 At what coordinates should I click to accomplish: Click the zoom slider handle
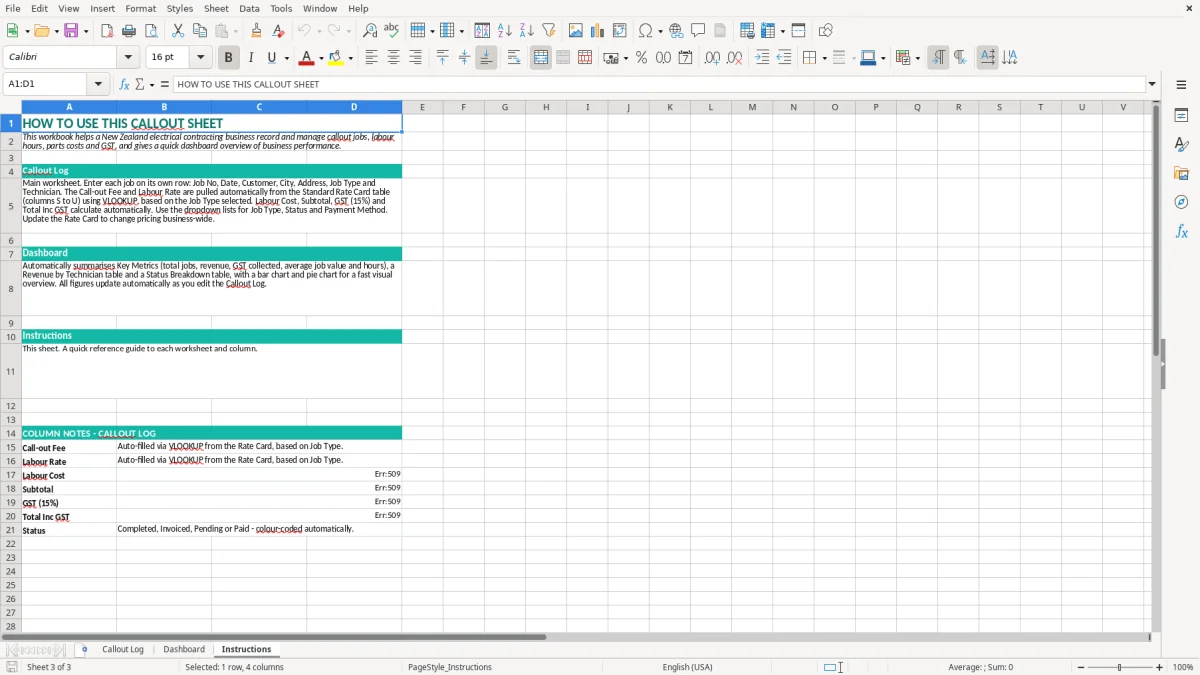point(1120,667)
